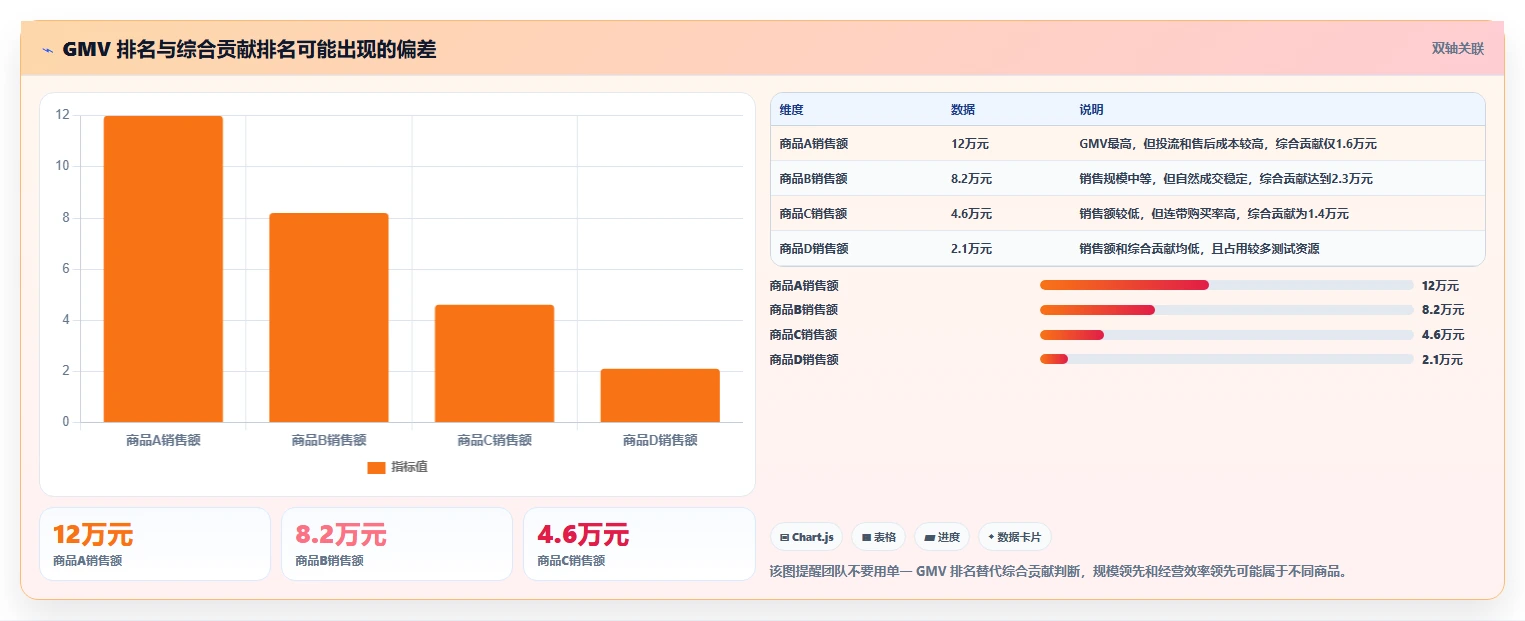The height and width of the screenshot is (621, 1525).
Task: Click the description starting GMV最高
Action: pos(1228,144)
